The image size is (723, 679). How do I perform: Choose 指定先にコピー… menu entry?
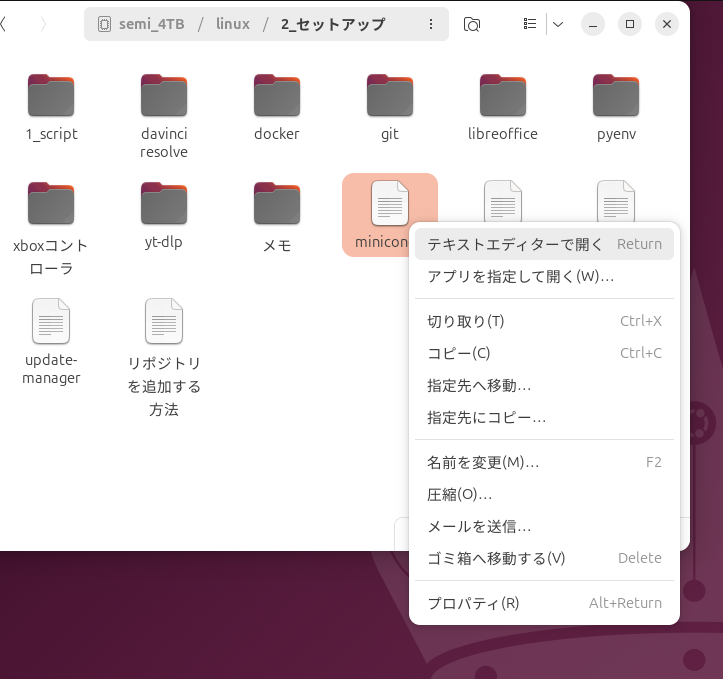coord(544,418)
